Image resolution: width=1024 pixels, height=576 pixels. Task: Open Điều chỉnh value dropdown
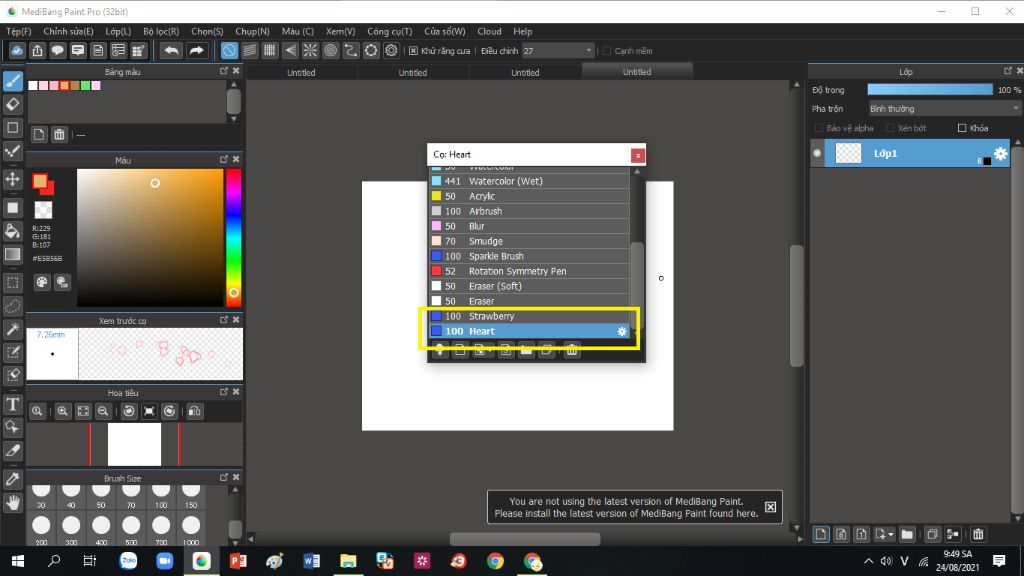[x=558, y=50]
